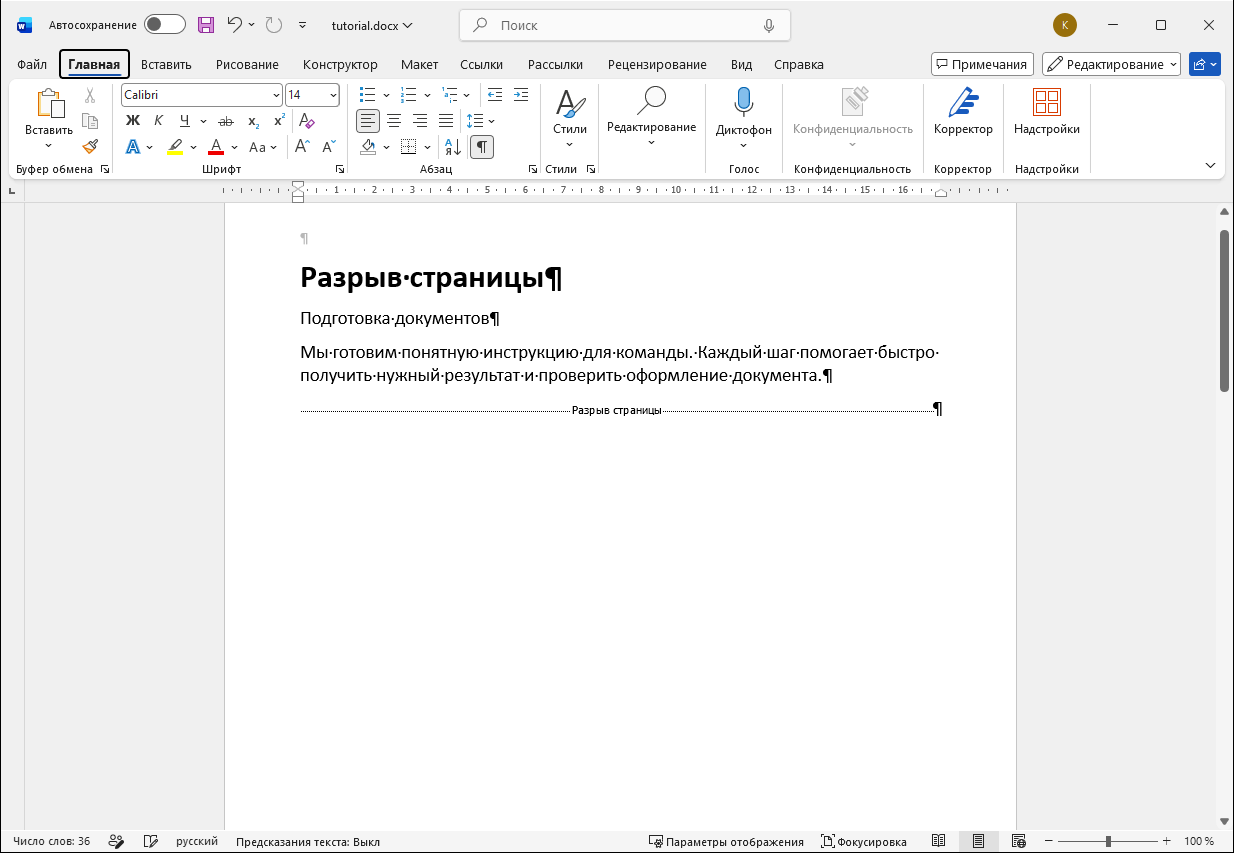Image resolution: width=1234 pixels, height=853 pixels.
Task: Toggle the Автосохранение switch
Action: point(165,25)
